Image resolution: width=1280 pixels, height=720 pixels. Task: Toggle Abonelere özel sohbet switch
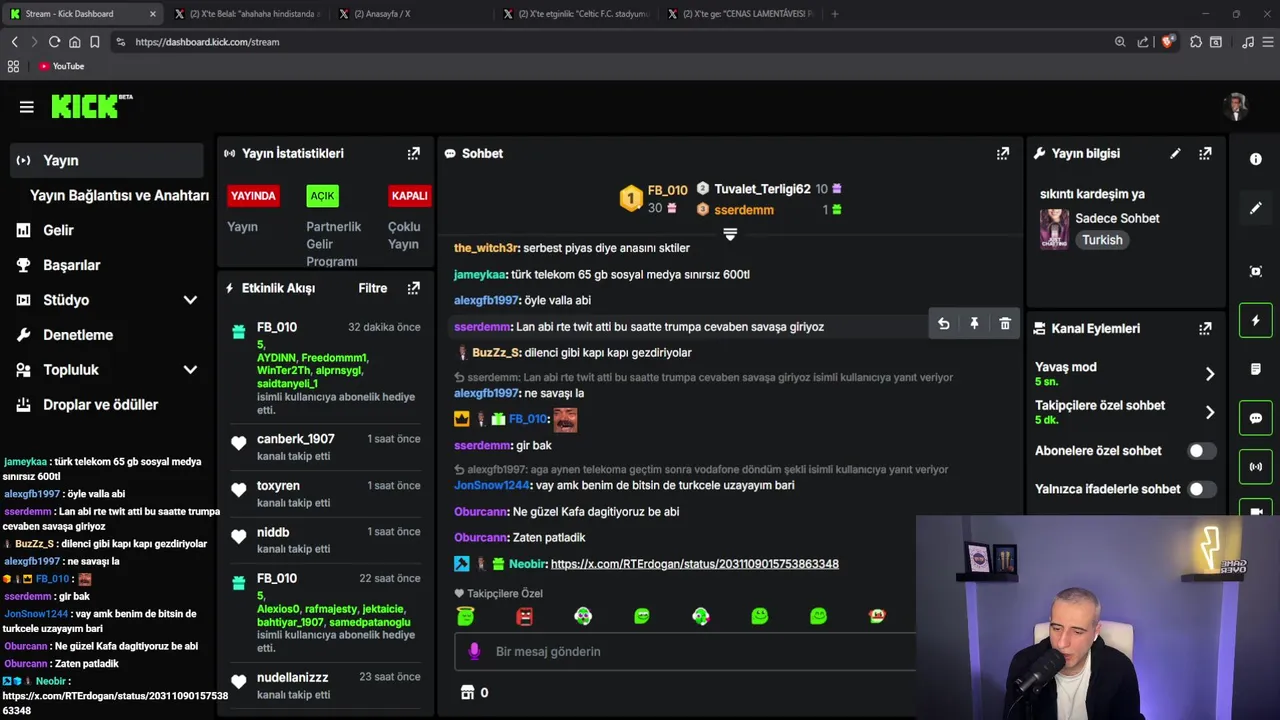1201,451
